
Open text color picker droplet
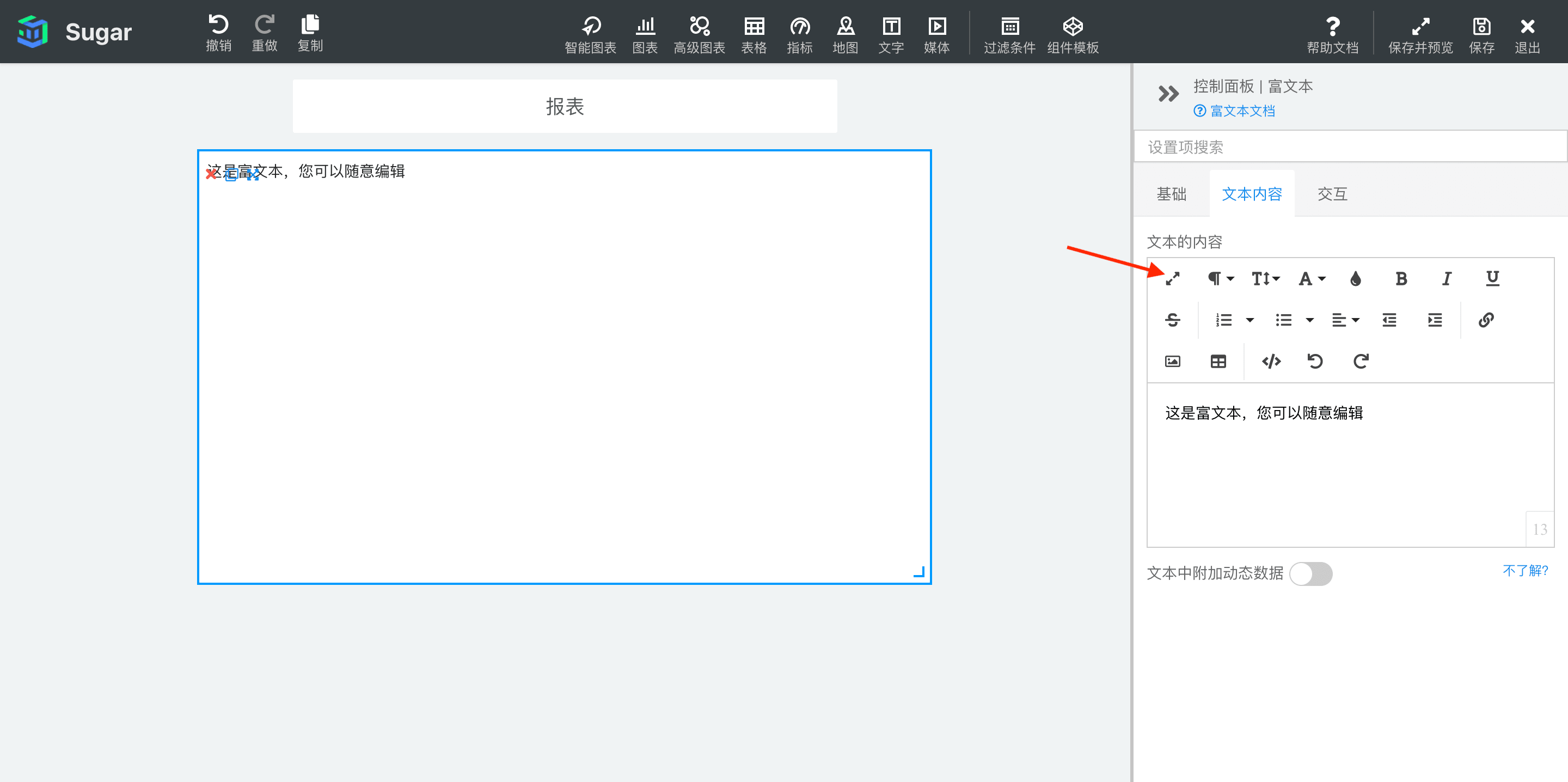(x=1355, y=278)
